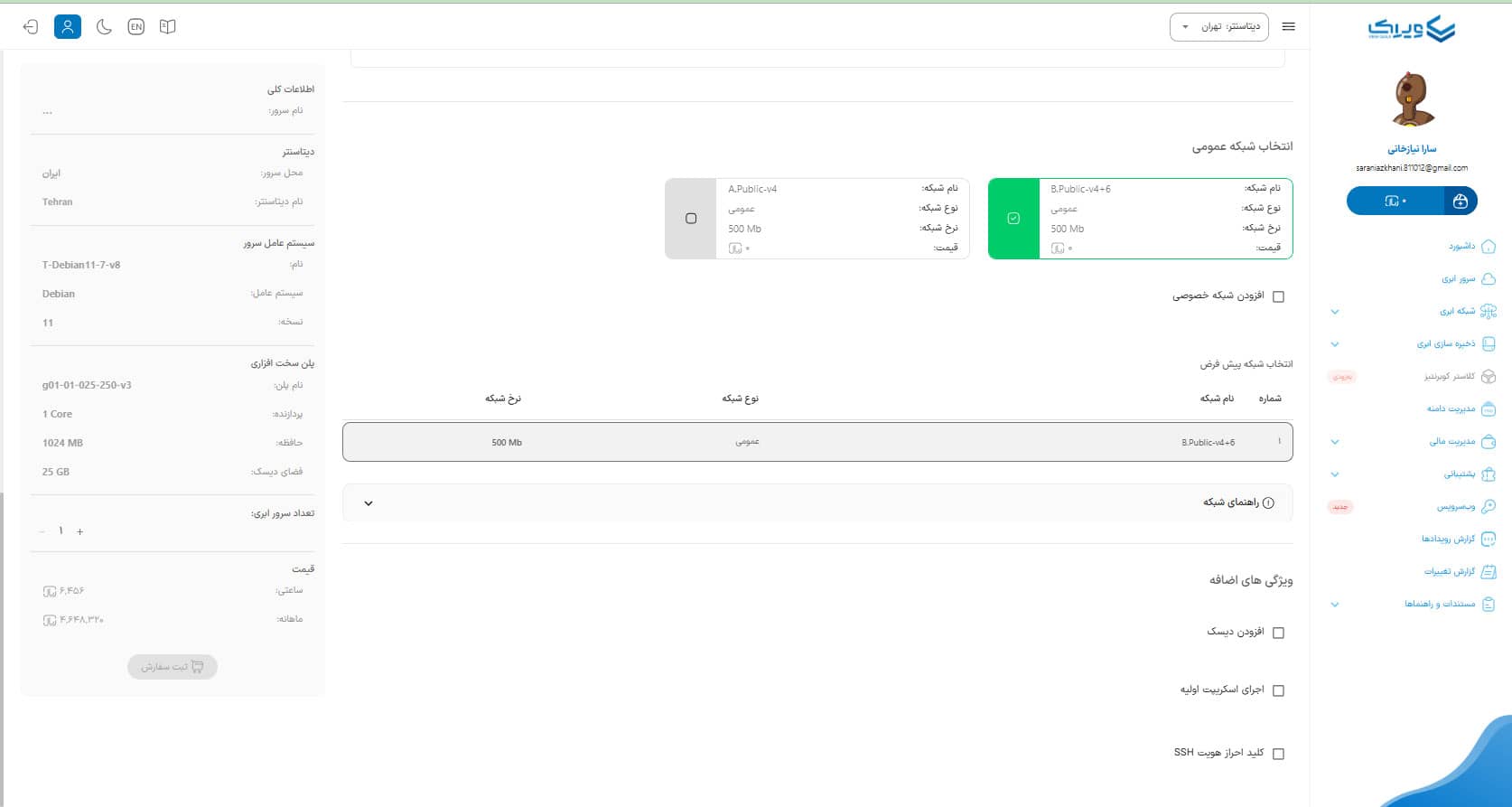Viewport: 1512px width, 807px height.
Task: Click the logout icon in the top bar
Action: coord(31,27)
